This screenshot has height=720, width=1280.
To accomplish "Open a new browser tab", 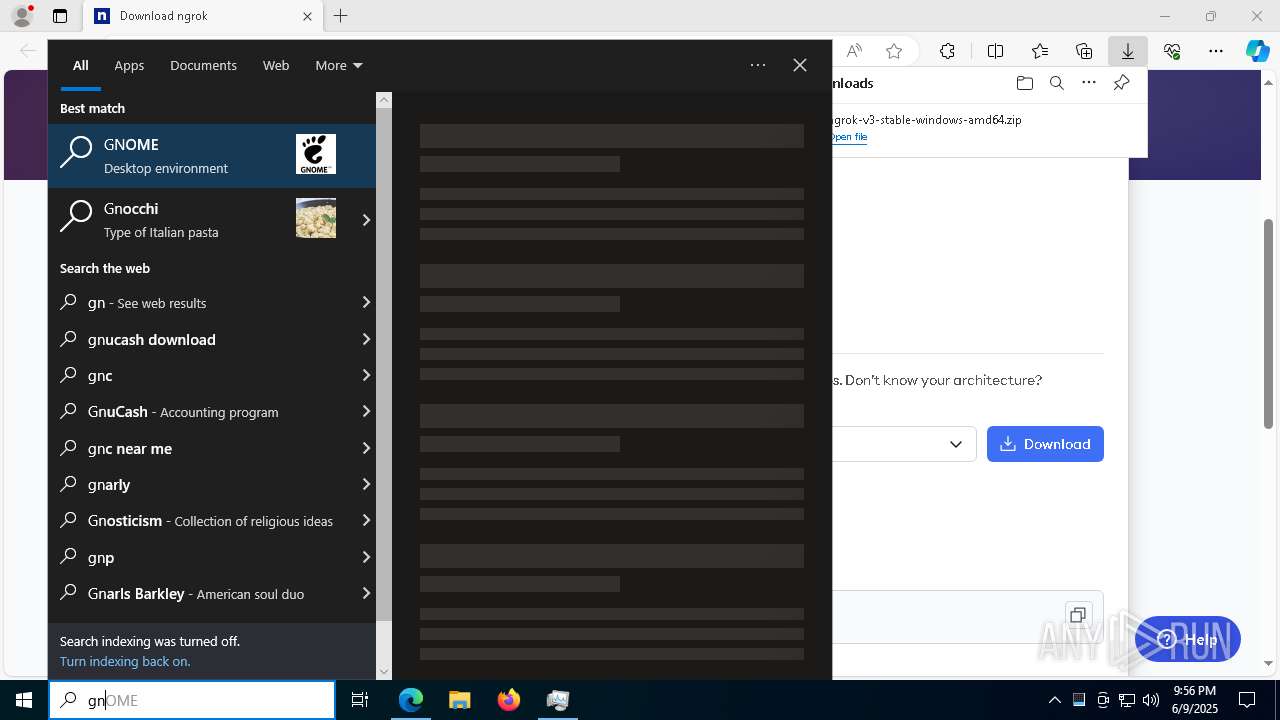I will coord(341,16).
